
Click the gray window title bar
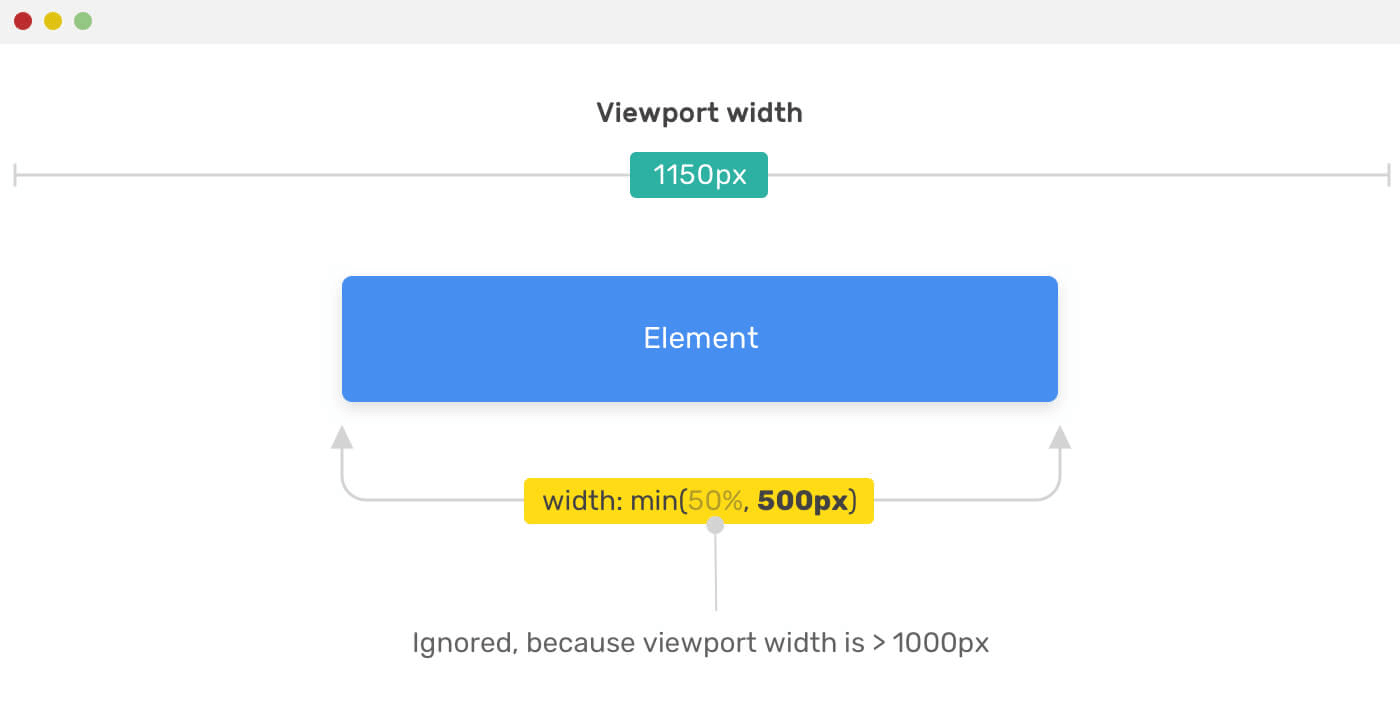pos(700,21)
